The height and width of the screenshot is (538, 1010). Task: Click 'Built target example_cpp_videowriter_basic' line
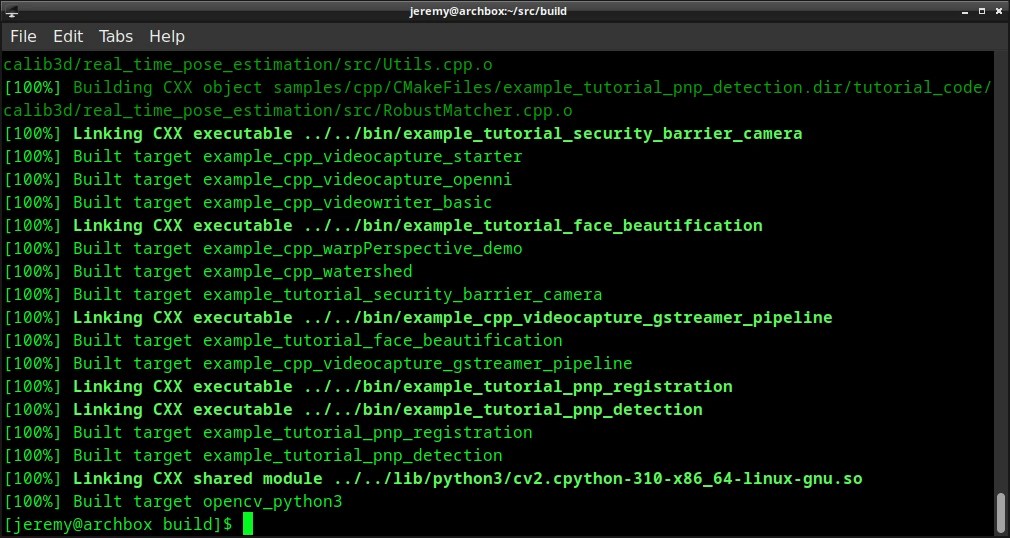248,202
